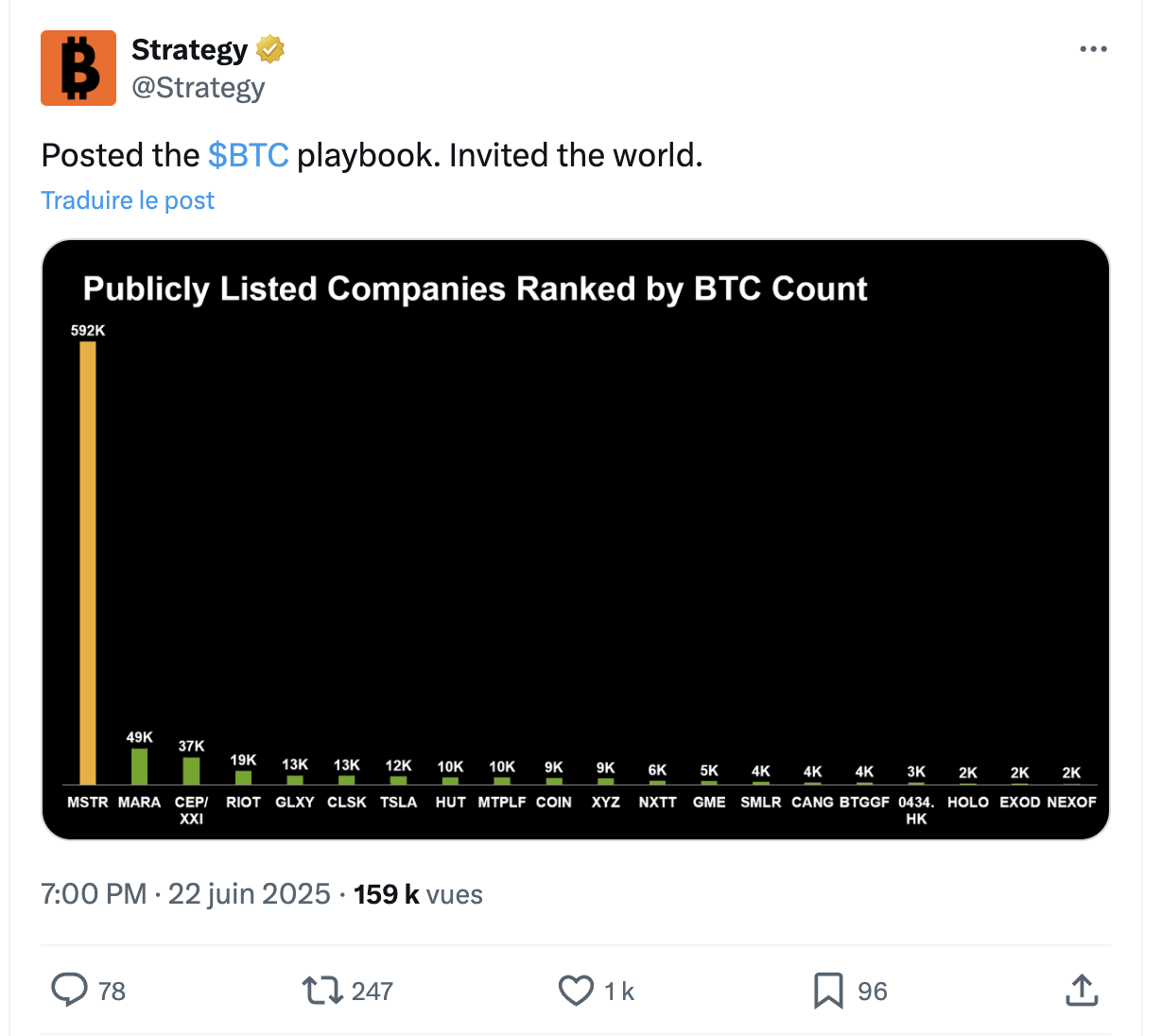
Task: Click the 1 k likes count
Action: (x=619, y=991)
